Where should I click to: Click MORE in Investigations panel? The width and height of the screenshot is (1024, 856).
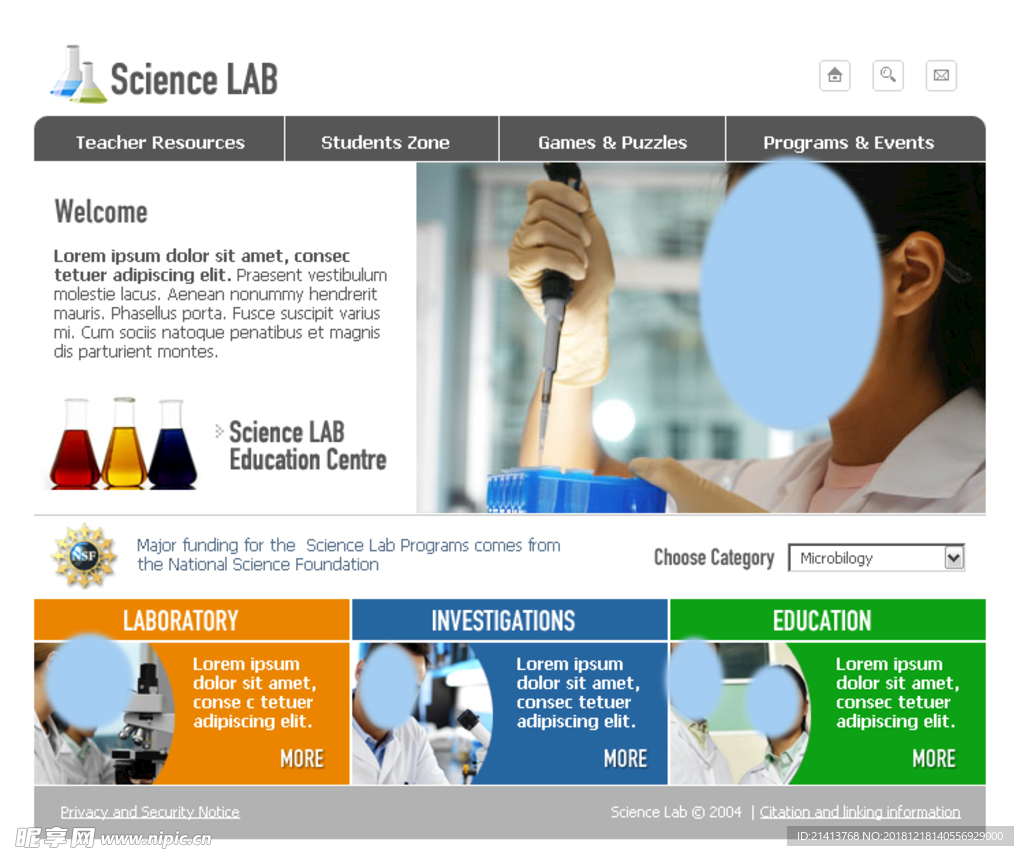625,759
